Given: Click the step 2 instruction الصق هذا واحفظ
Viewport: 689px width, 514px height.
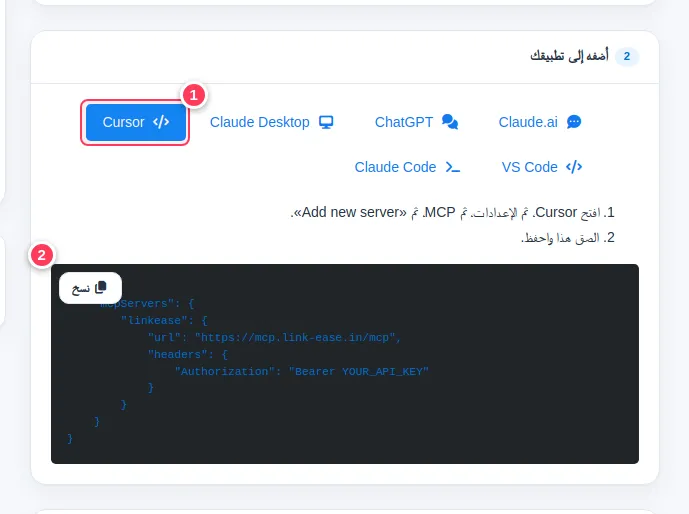Looking at the screenshot, I should coord(568,238).
